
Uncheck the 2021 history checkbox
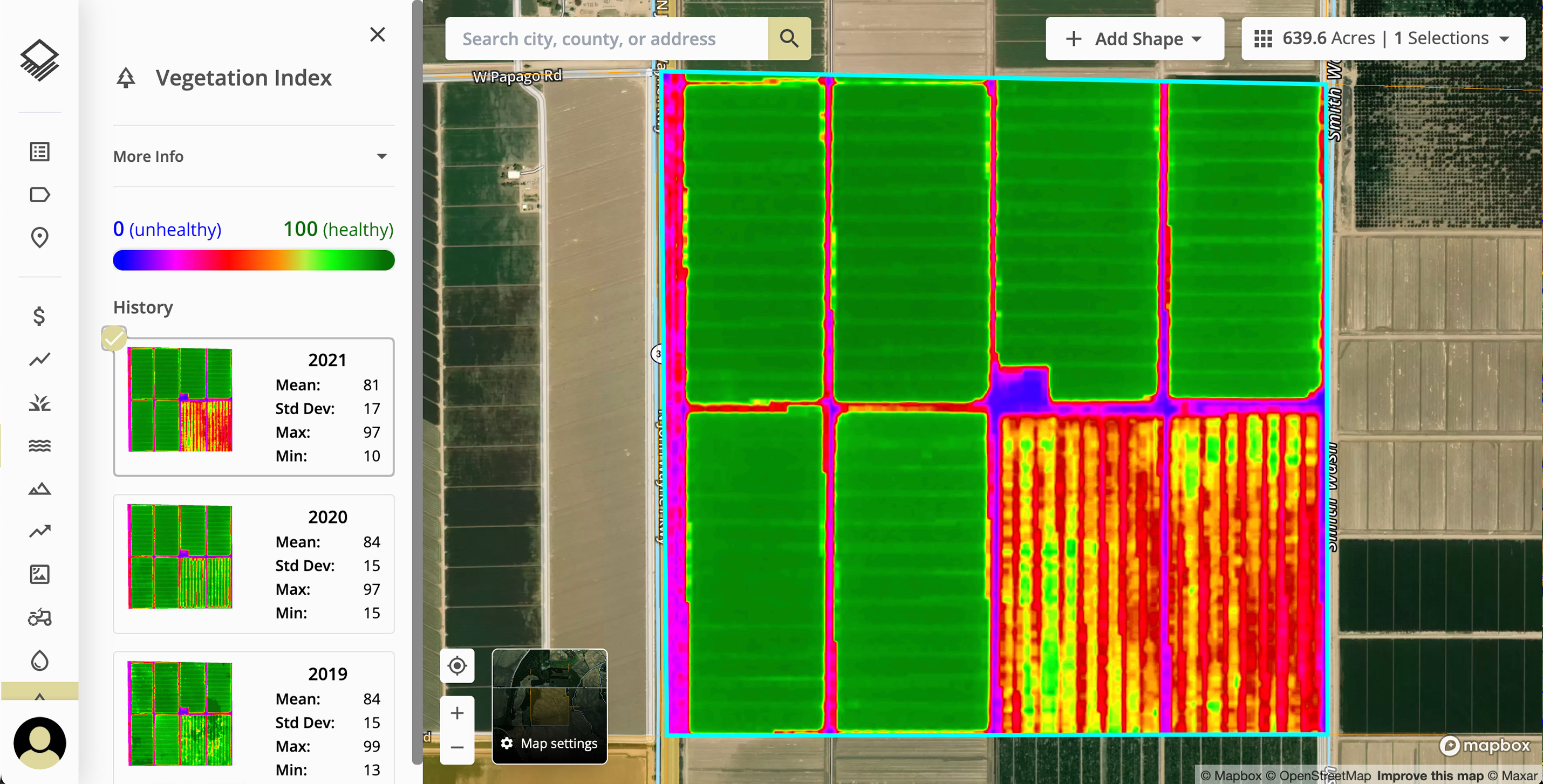click(x=113, y=338)
